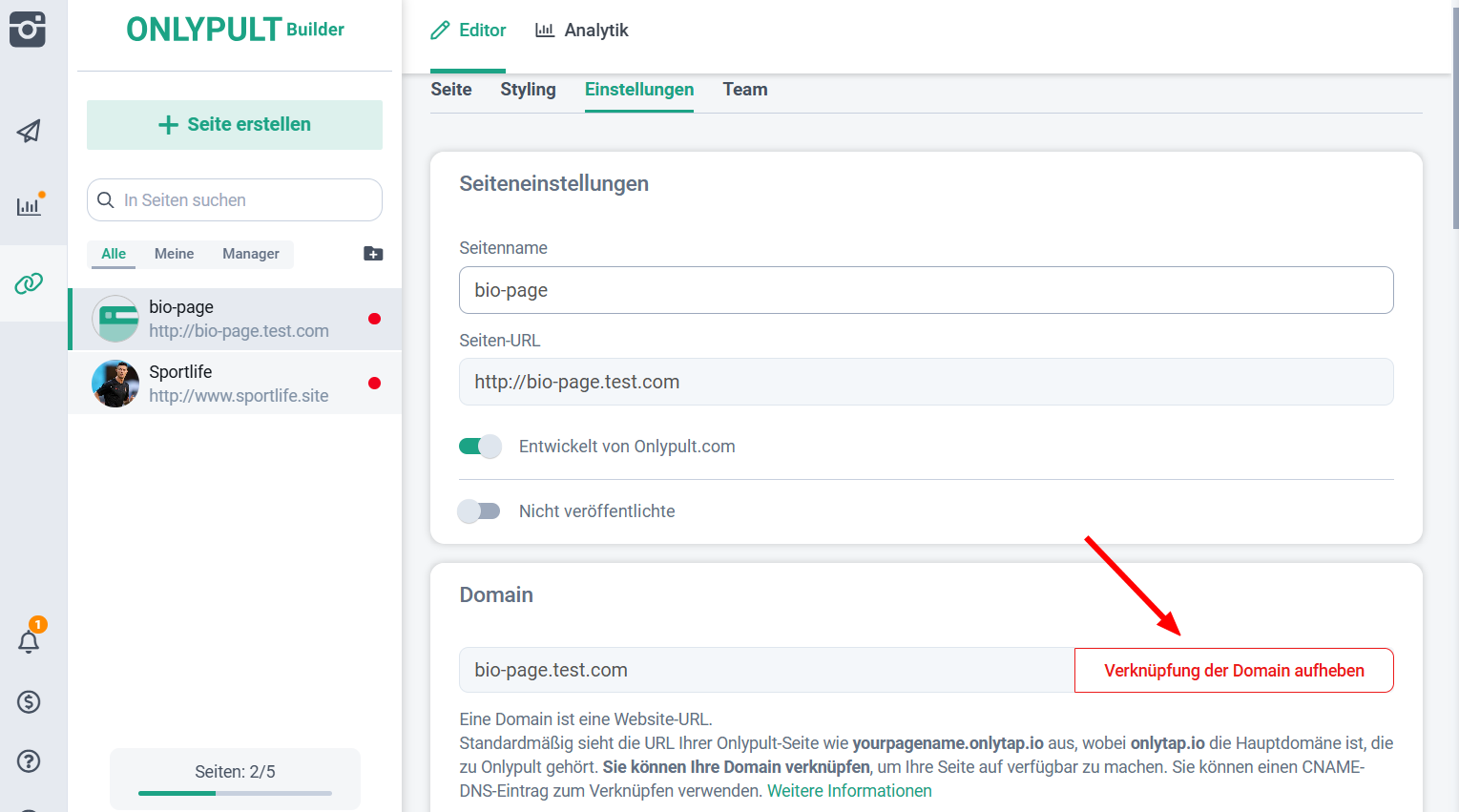1459x812 pixels.
Task: Click the Seitenname input field
Action: pos(926,290)
